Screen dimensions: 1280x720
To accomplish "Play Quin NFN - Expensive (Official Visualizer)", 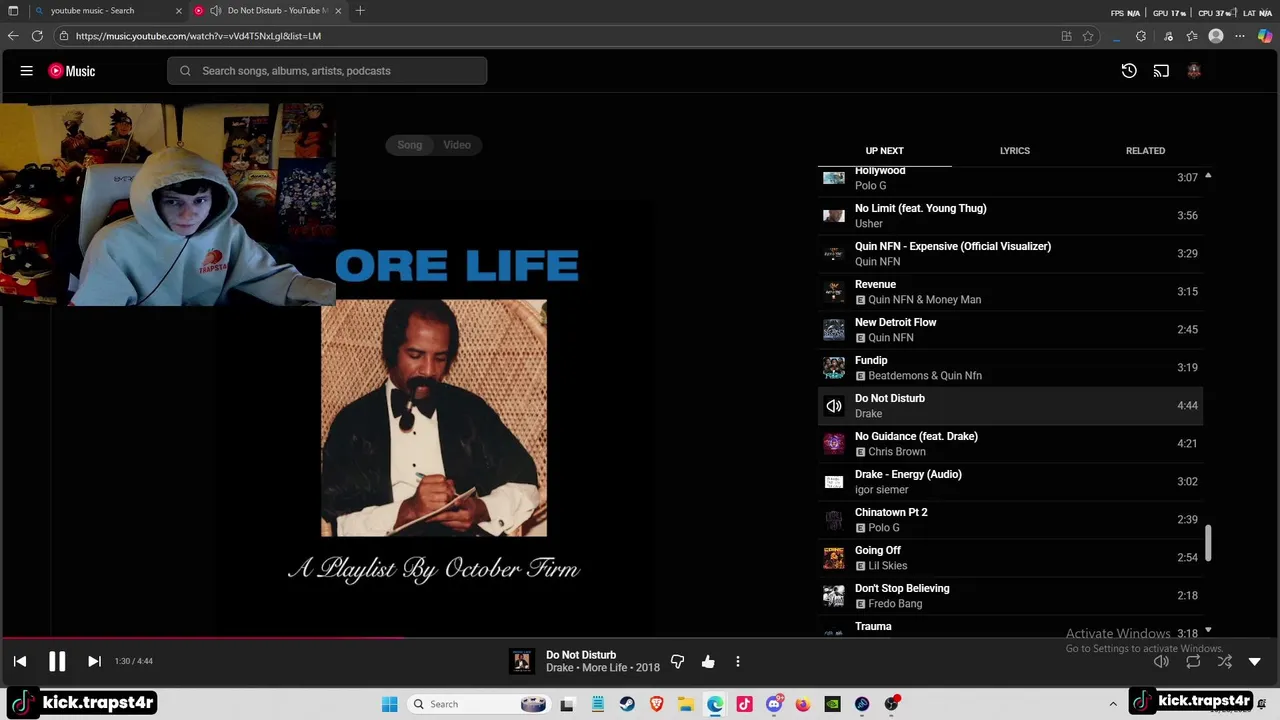I will coord(1010,254).
